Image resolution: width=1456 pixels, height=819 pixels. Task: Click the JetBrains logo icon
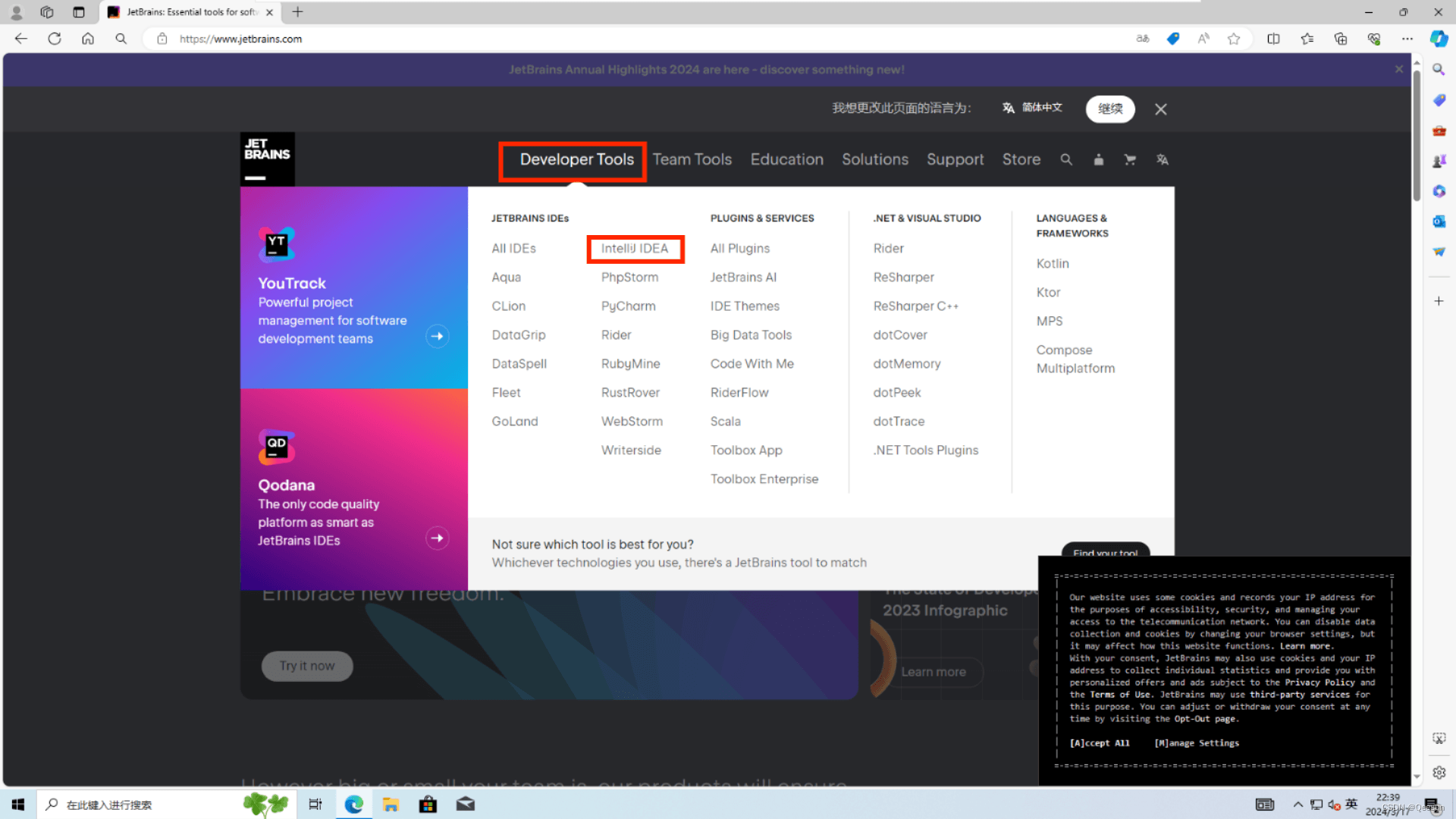click(266, 159)
